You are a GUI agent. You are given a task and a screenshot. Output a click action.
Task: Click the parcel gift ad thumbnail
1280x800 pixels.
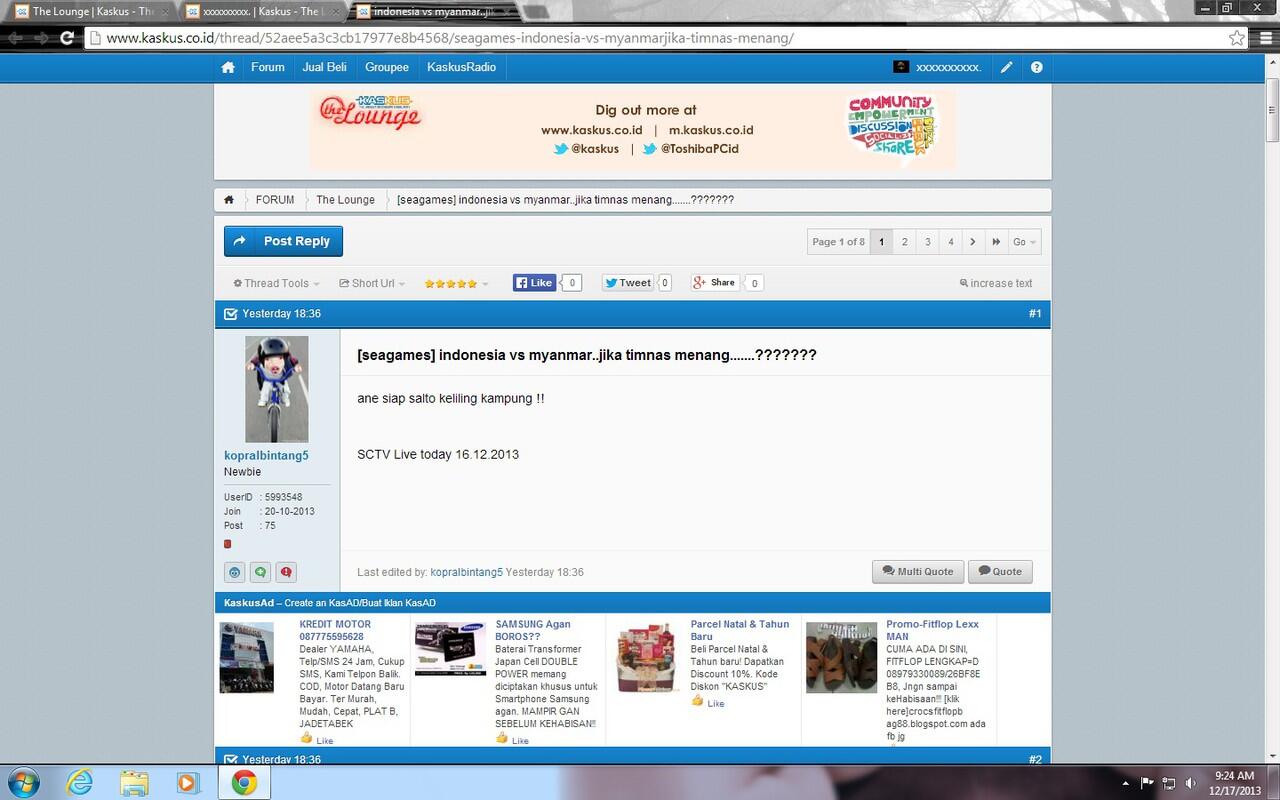click(x=646, y=658)
